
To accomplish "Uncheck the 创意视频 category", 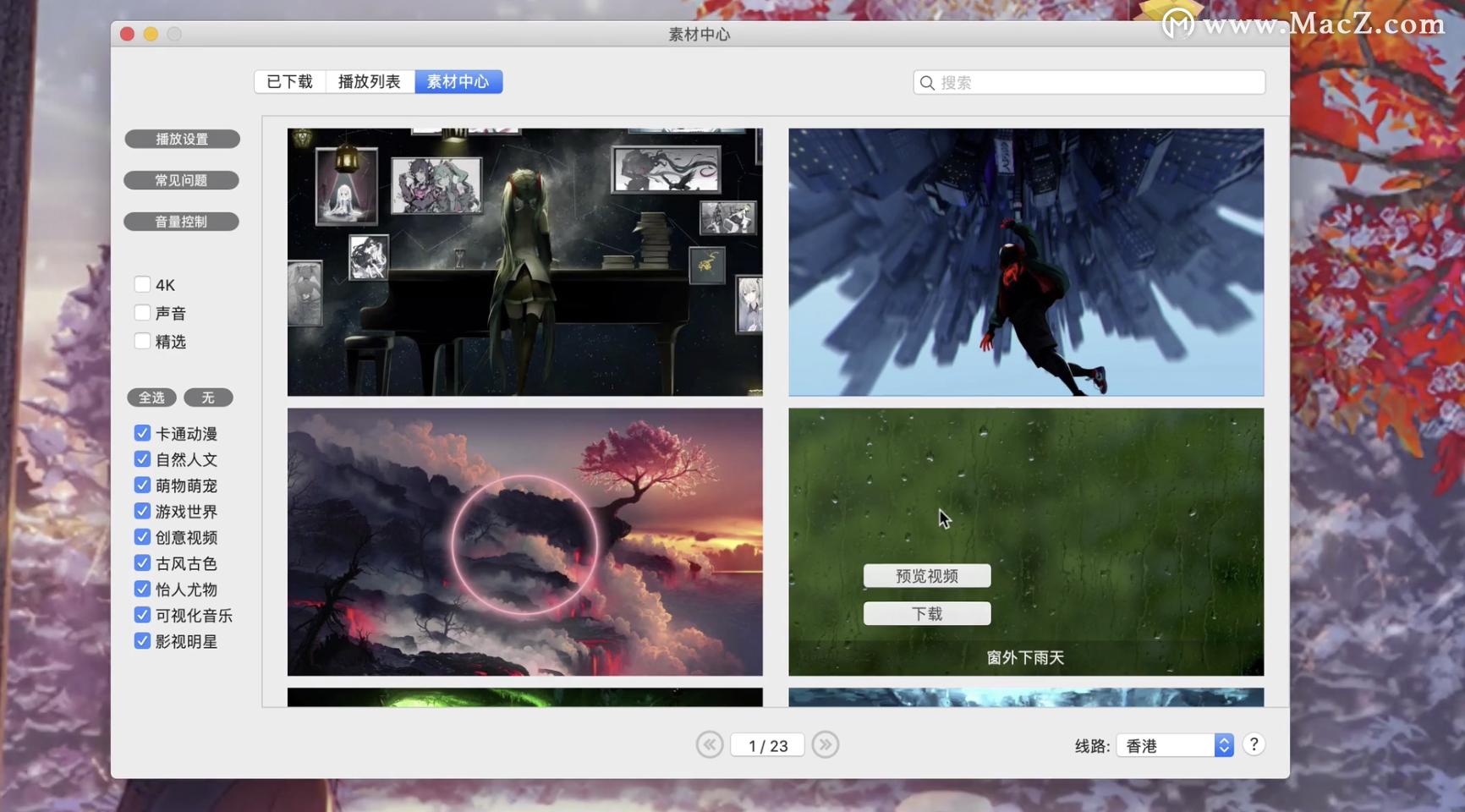I will point(142,537).
